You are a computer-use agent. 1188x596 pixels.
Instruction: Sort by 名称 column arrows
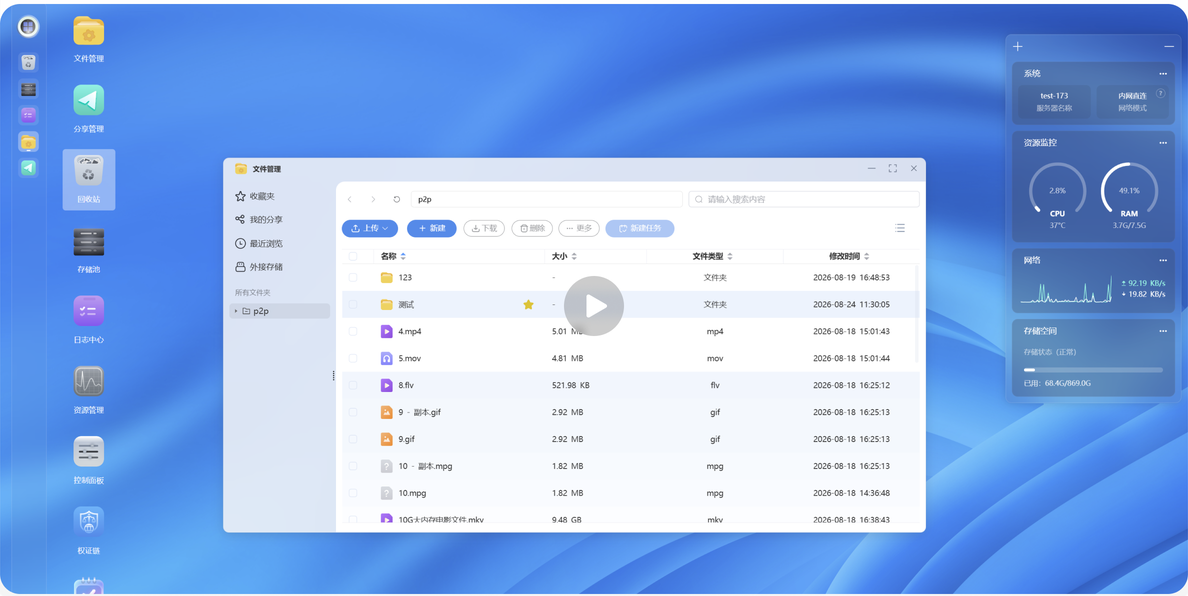pyautogui.click(x=403, y=256)
